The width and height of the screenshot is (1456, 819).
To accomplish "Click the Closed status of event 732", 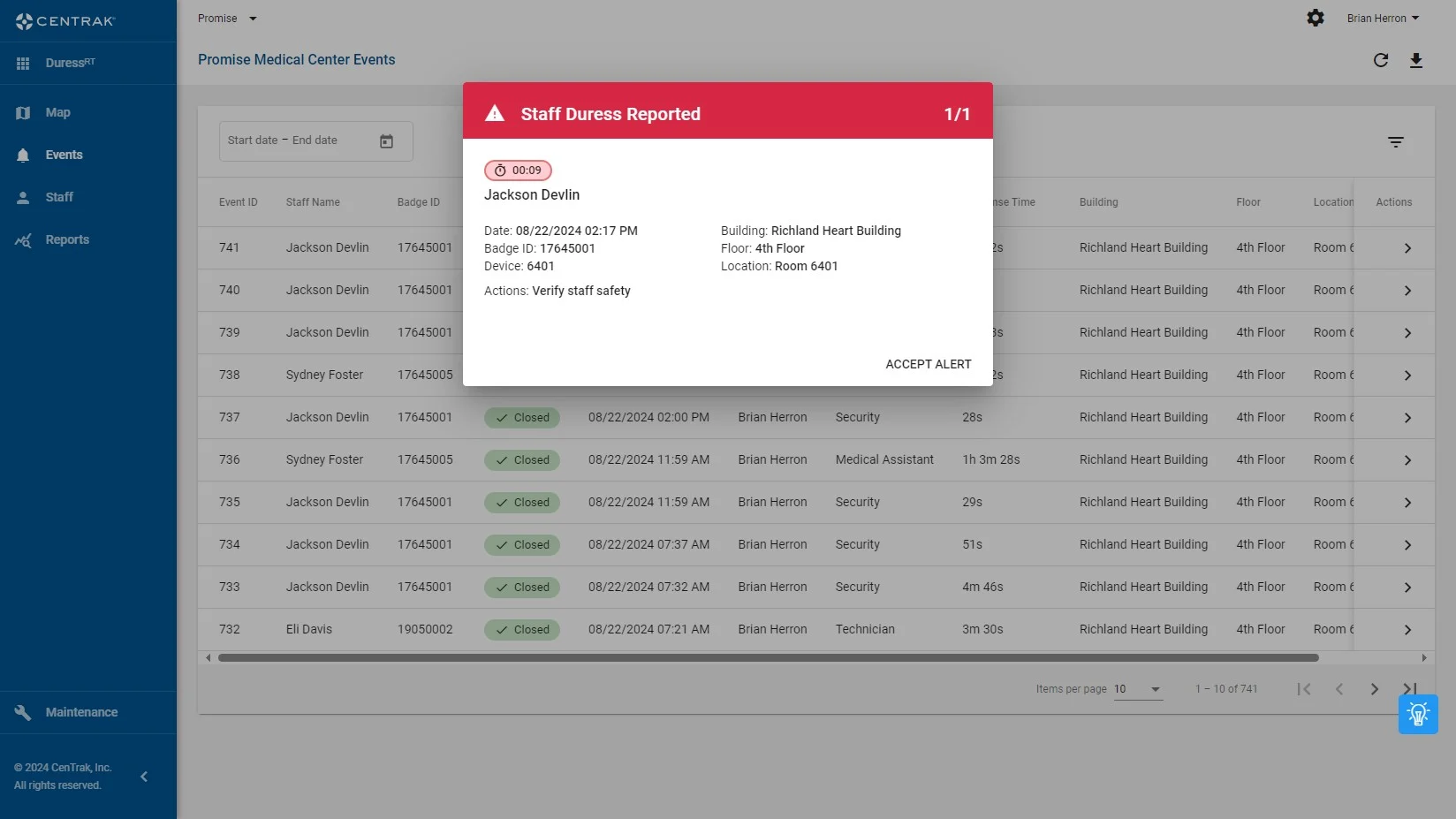I will click(x=522, y=630).
